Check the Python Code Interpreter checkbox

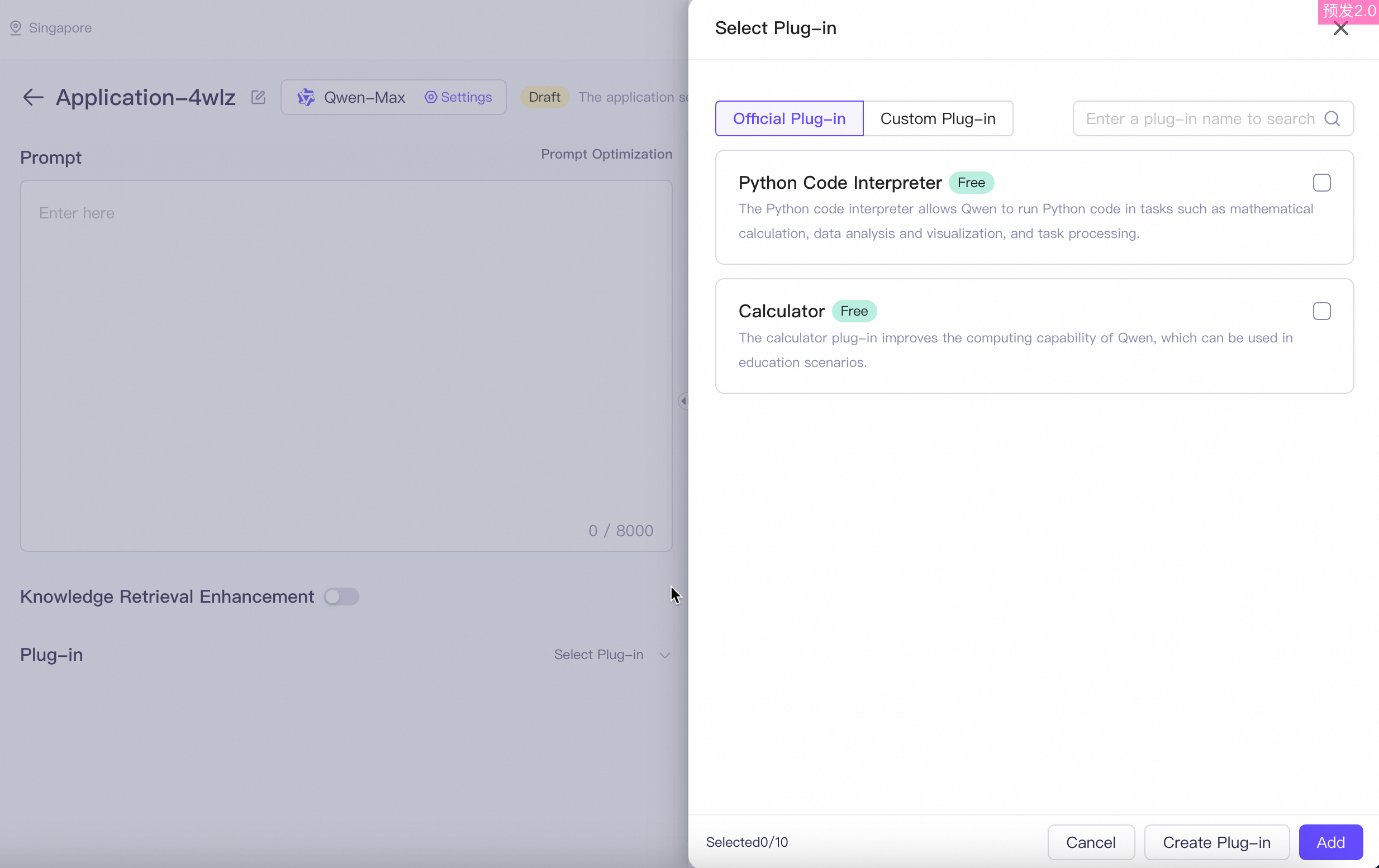click(1321, 183)
